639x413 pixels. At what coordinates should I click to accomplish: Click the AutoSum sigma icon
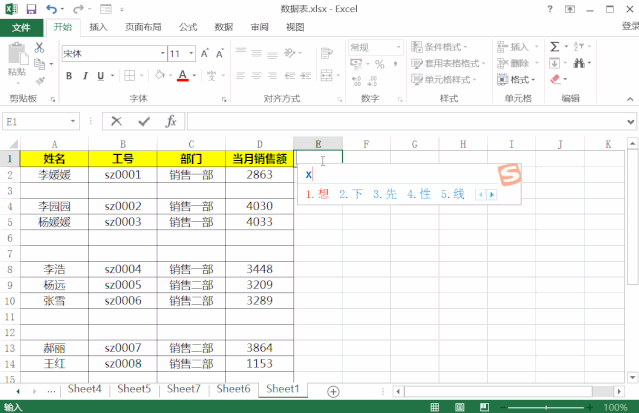(x=554, y=46)
